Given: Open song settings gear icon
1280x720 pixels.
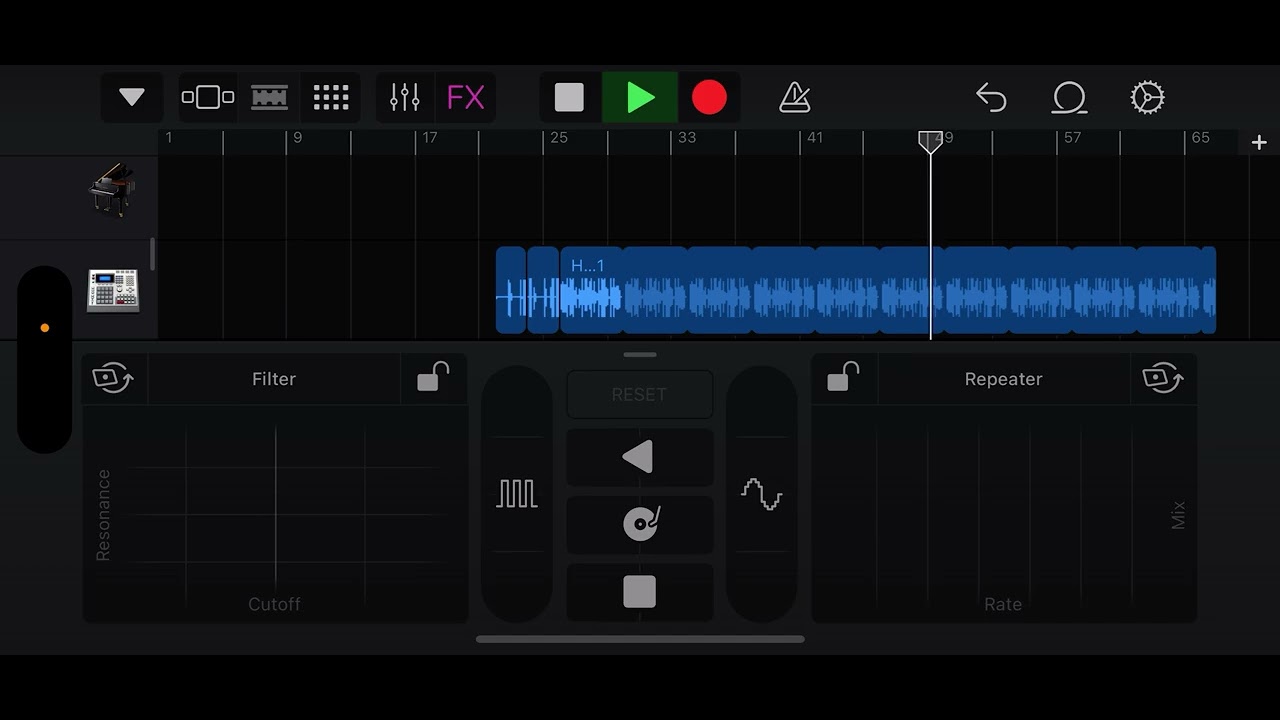Looking at the screenshot, I should 1147,97.
